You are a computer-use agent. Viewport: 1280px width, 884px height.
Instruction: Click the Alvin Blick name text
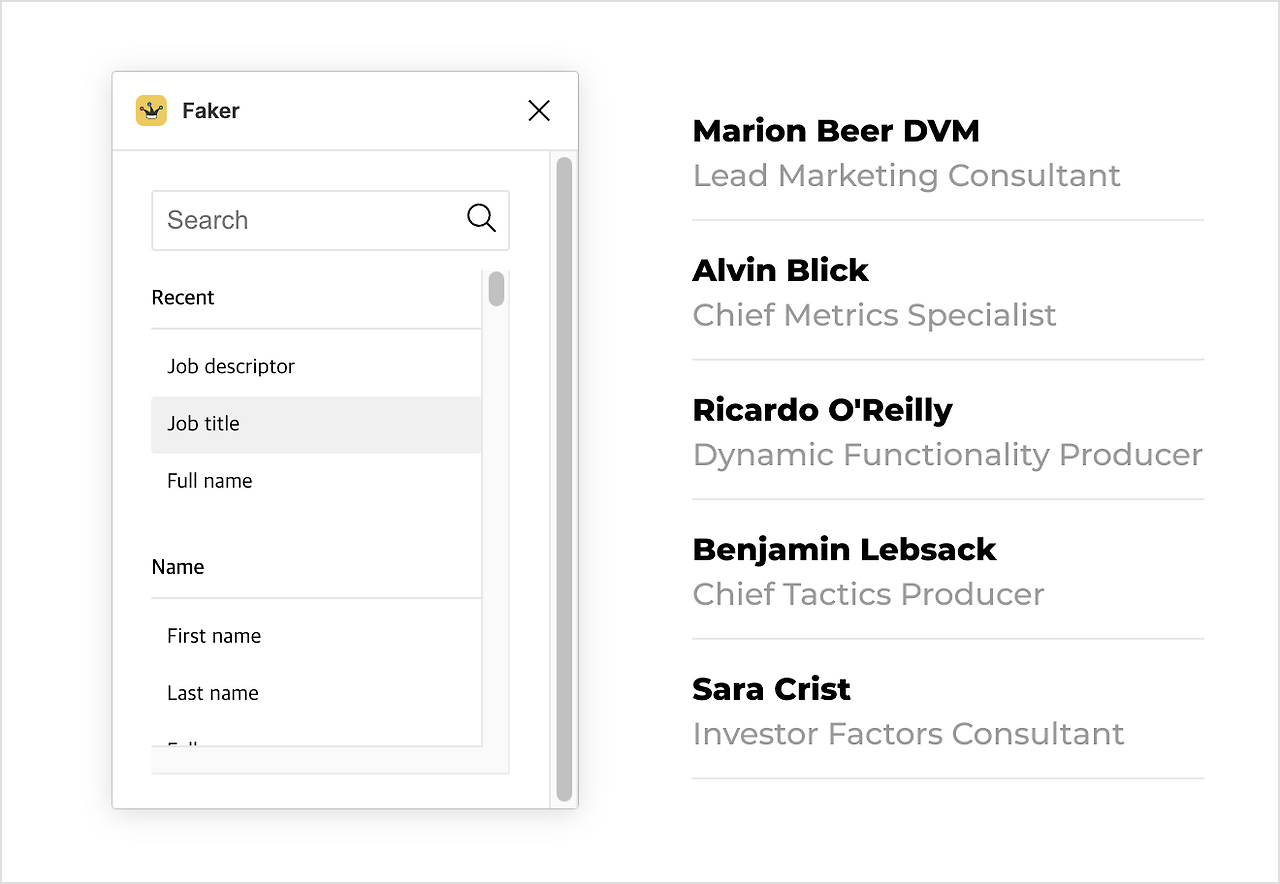coord(780,271)
